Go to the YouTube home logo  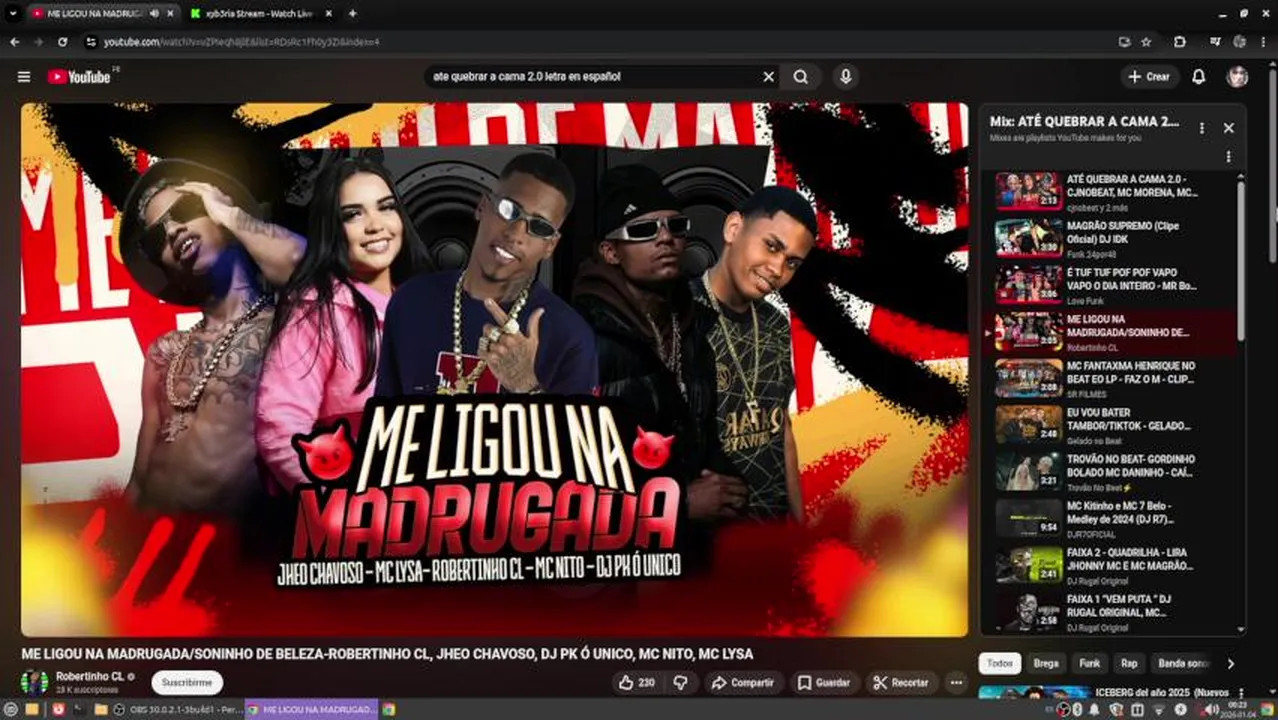tap(78, 77)
